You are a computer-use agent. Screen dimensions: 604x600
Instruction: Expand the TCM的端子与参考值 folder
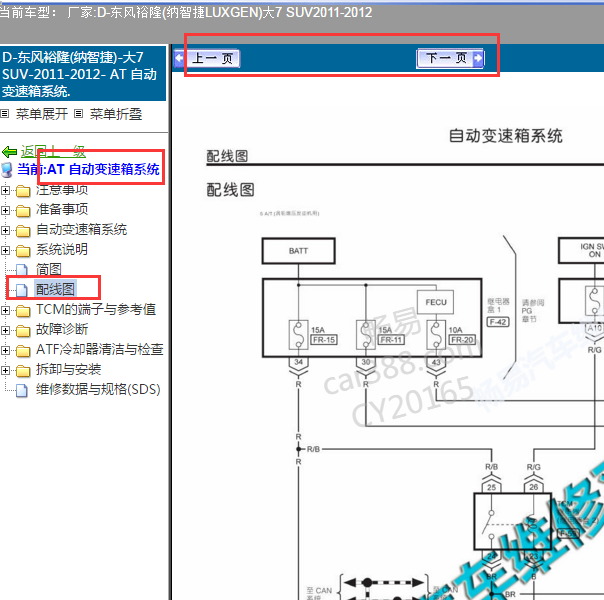pyautogui.click(x=5, y=310)
